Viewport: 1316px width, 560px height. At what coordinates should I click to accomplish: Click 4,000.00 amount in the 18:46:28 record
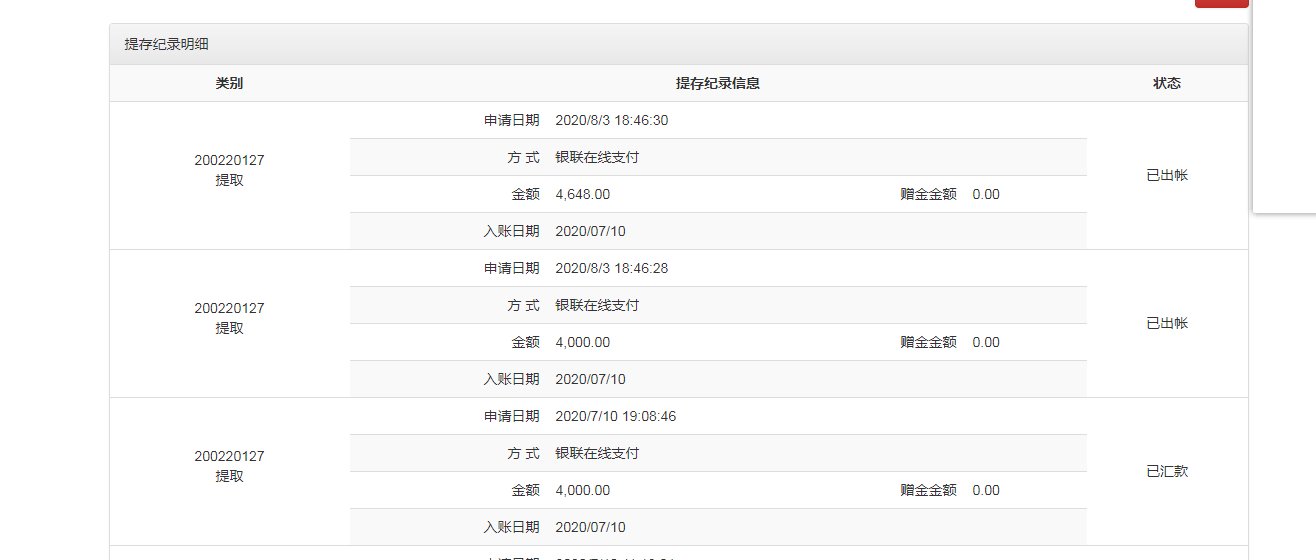pyautogui.click(x=582, y=343)
